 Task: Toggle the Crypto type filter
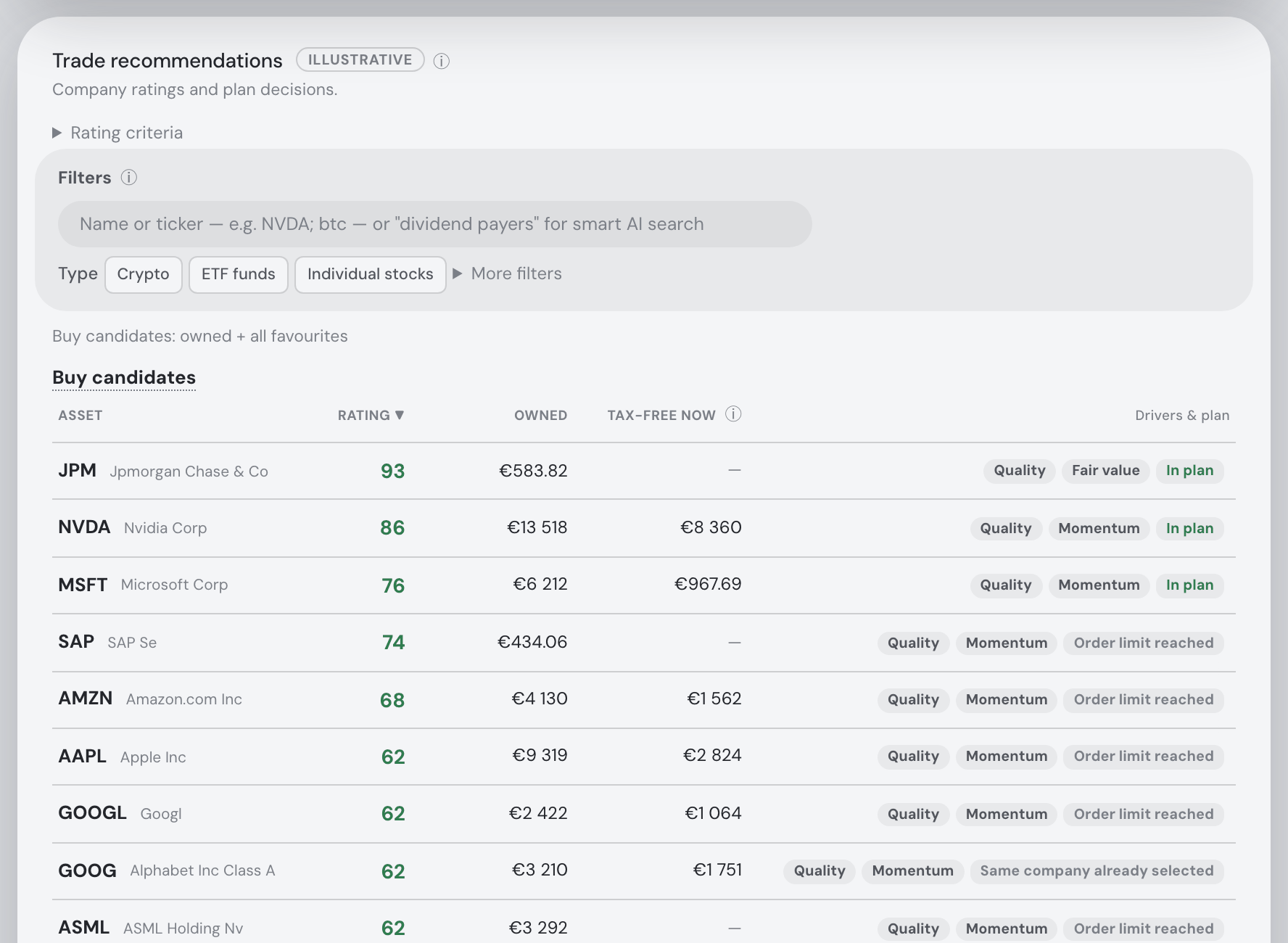[x=144, y=274]
